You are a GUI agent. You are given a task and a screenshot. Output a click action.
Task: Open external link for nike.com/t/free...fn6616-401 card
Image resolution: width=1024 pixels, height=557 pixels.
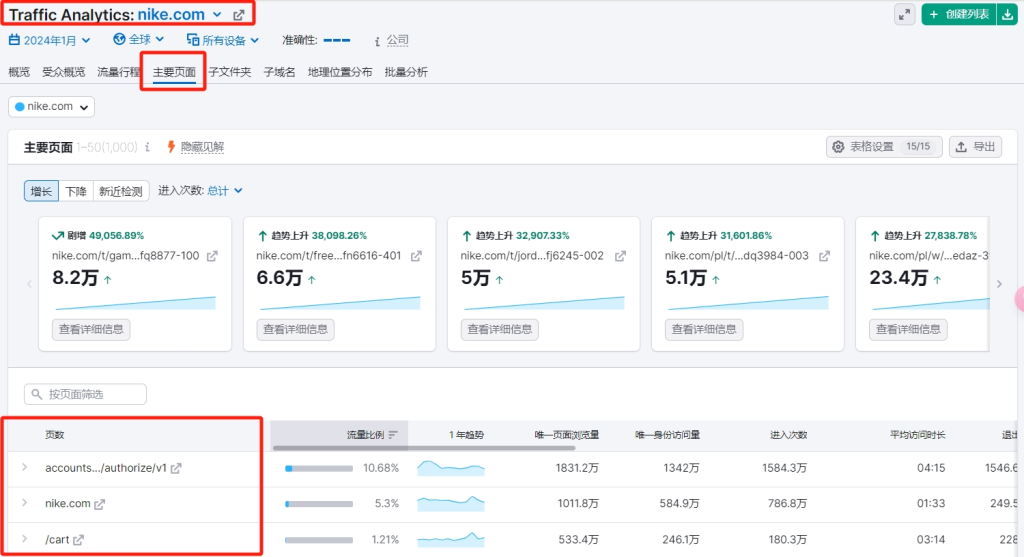[x=416, y=256]
